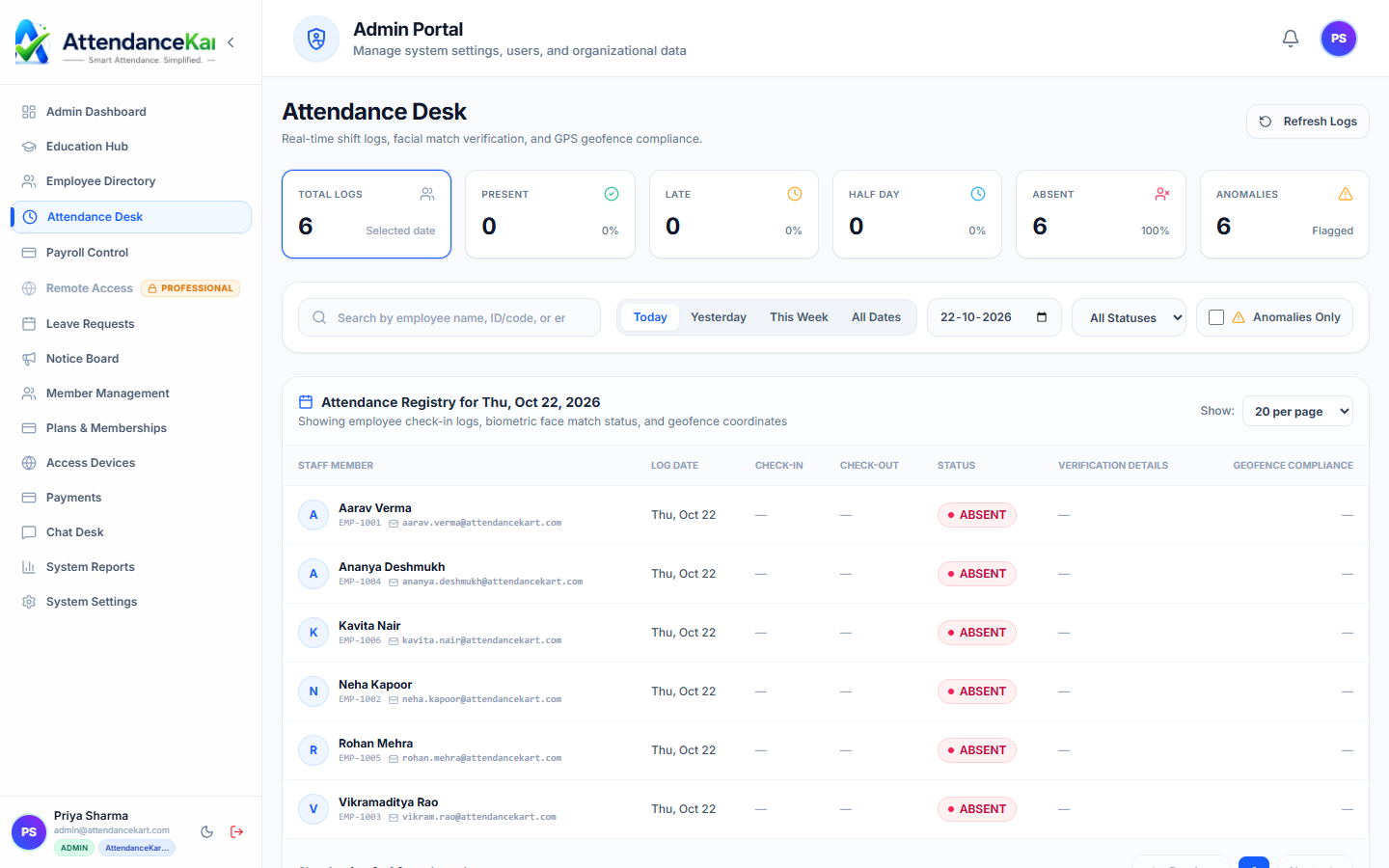Click the Late clock icon

pyautogui.click(x=795, y=194)
